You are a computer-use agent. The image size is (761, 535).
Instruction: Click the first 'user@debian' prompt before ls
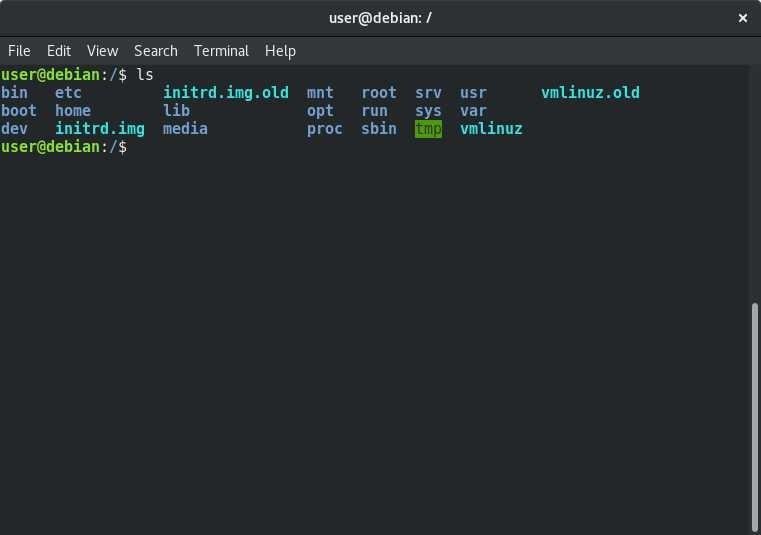50,75
